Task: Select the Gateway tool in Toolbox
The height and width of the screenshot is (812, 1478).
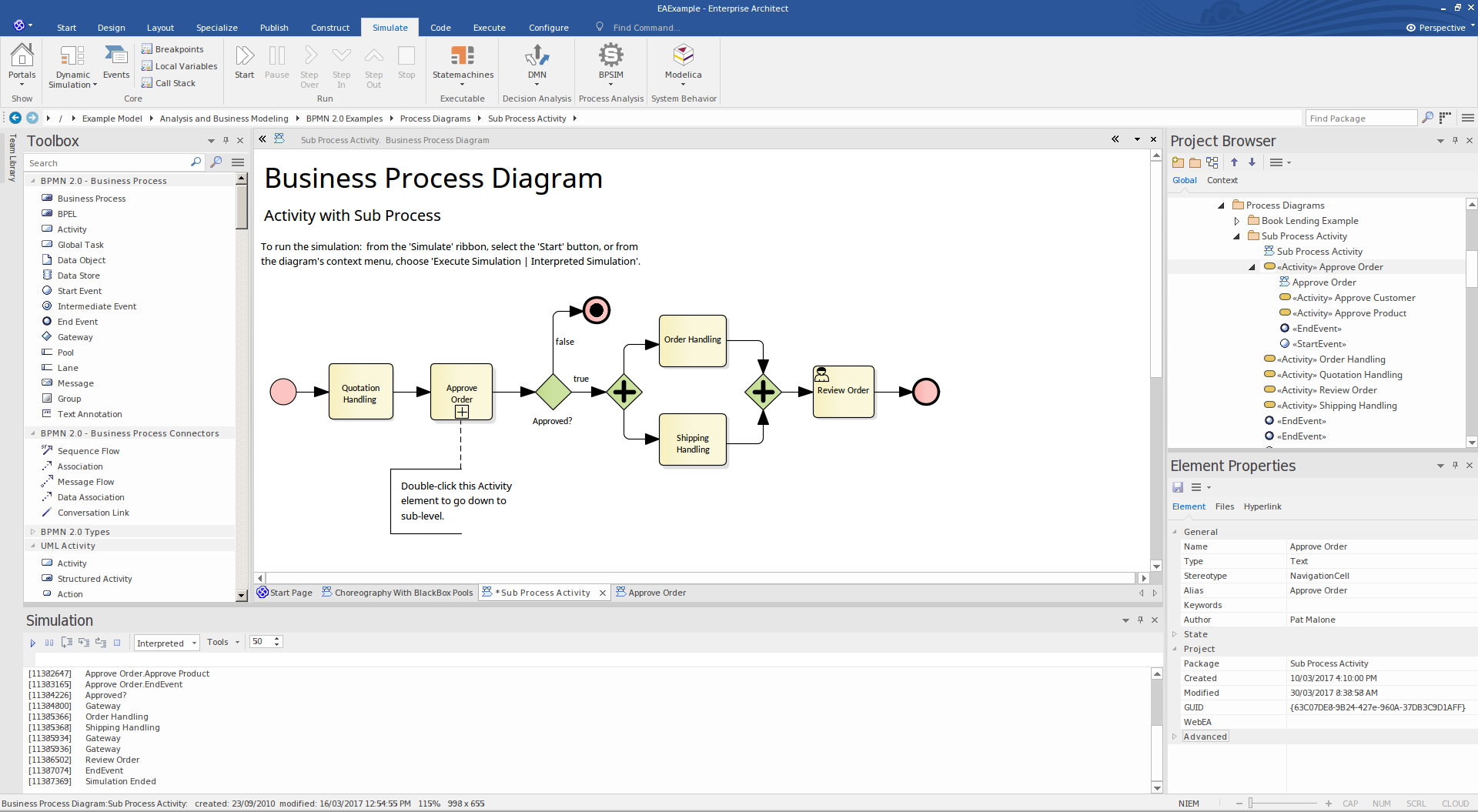Action: coord(75,337)
